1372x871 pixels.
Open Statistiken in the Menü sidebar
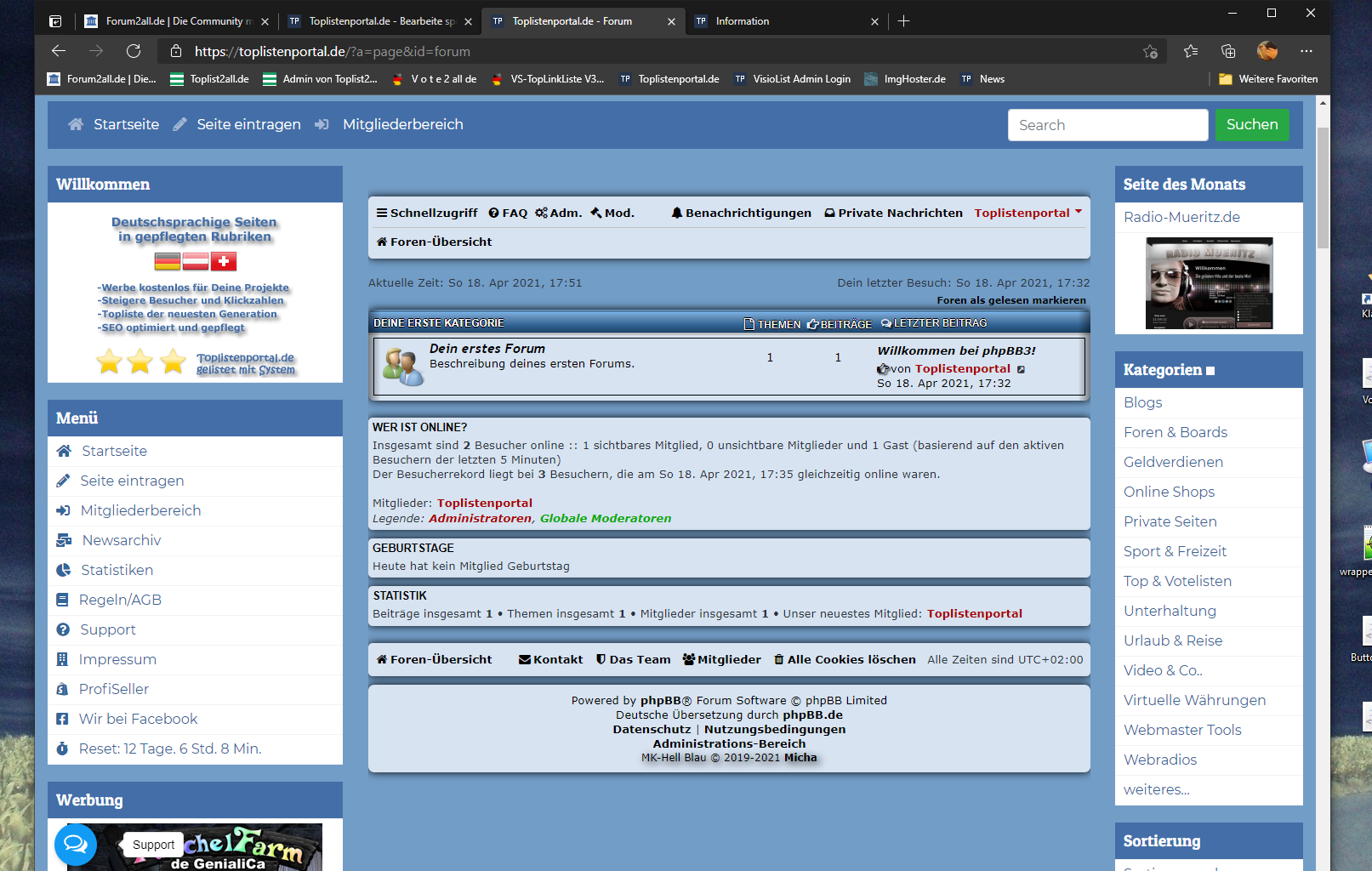117,570
